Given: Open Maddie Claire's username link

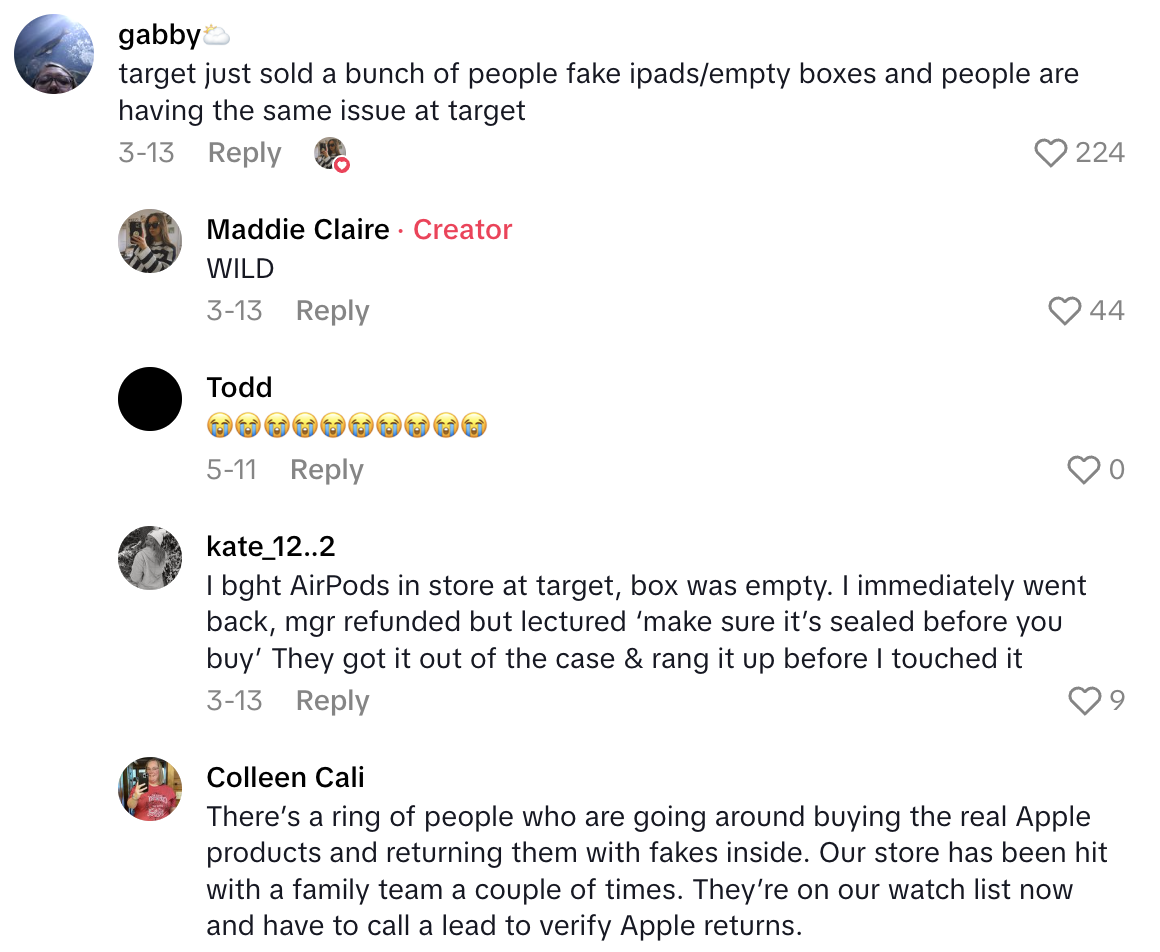Looking at the screenshot, I should click(x=297, y=229).
